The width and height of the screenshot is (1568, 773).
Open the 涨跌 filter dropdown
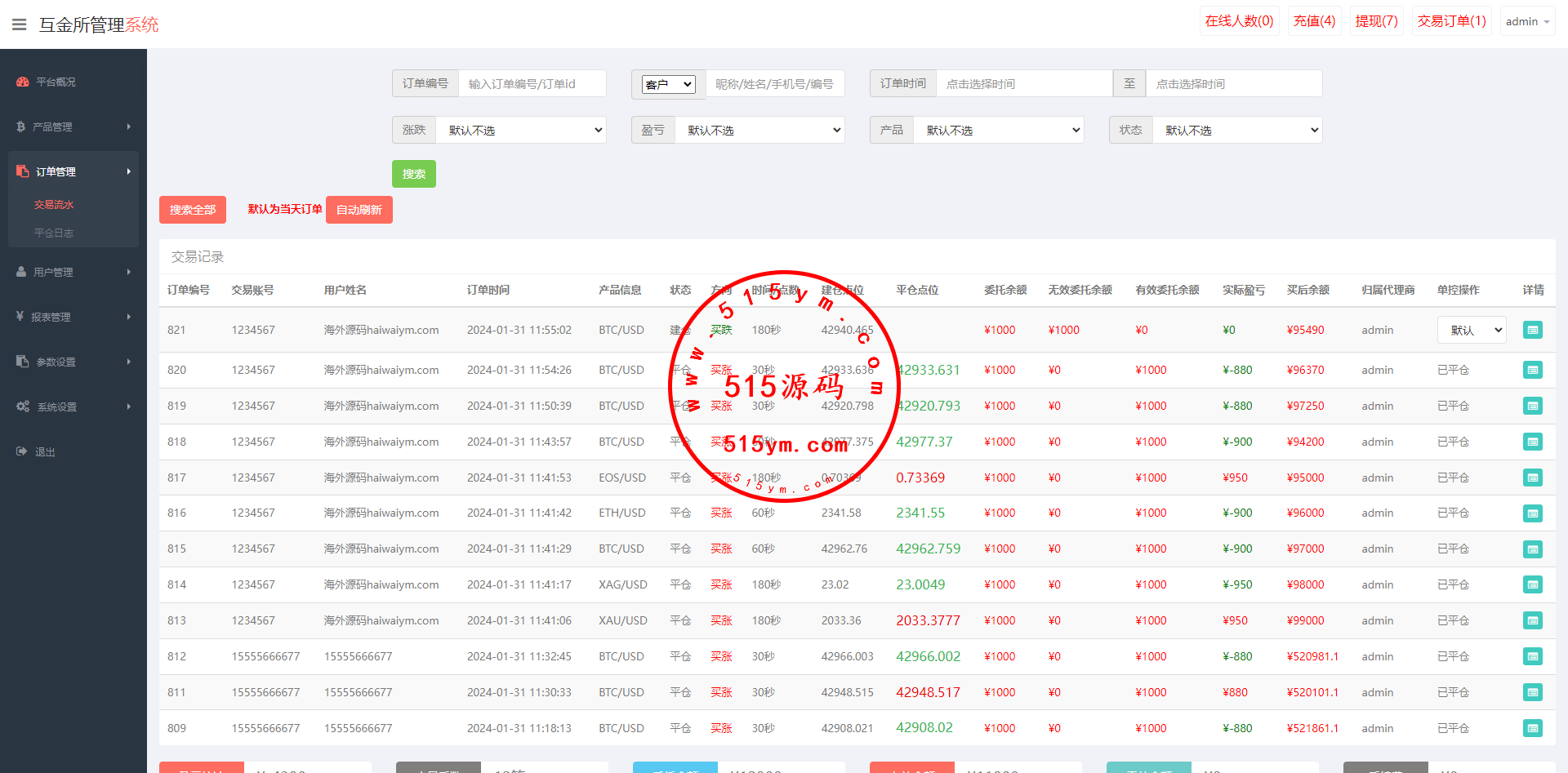(520, 130)
